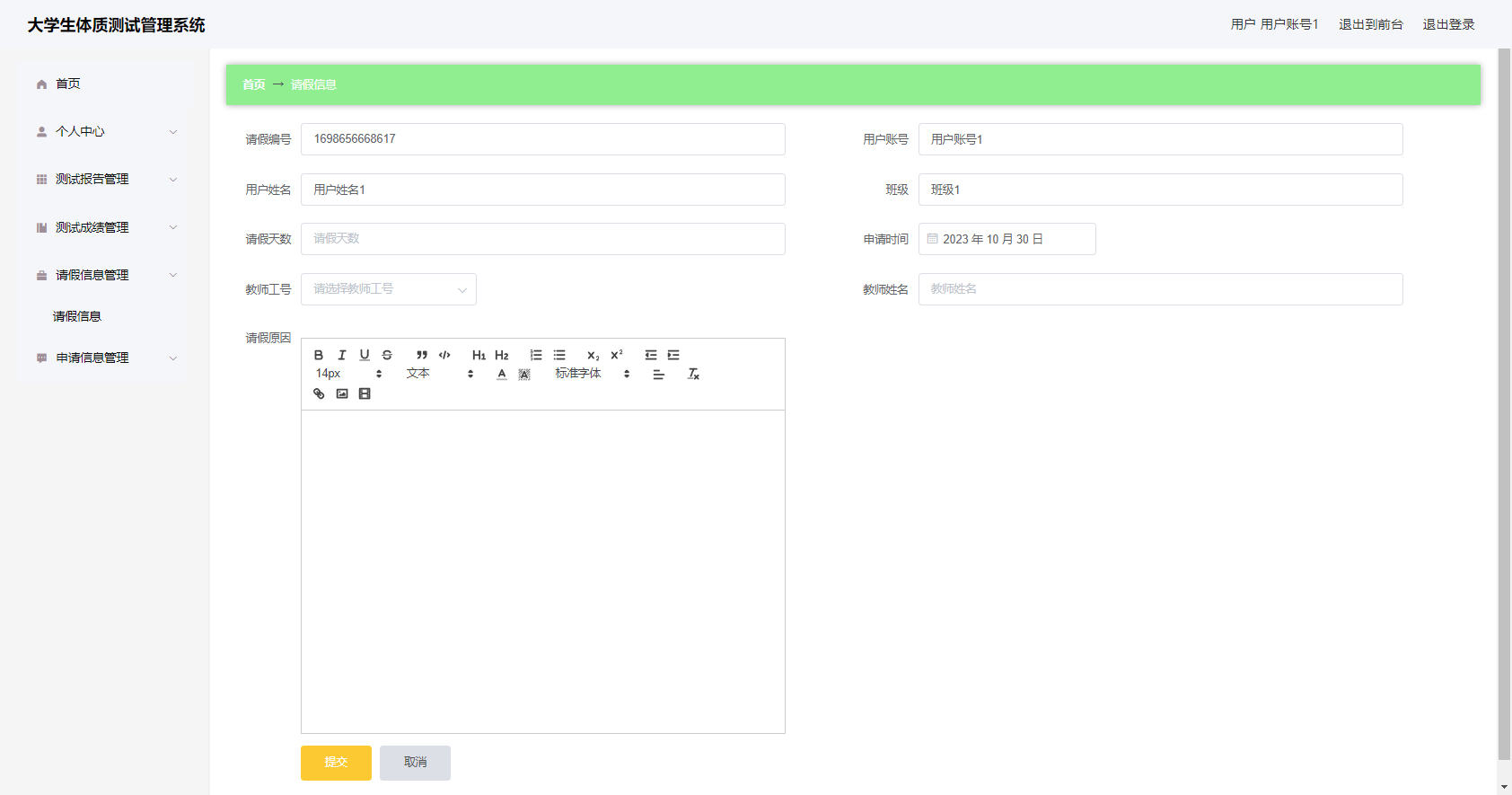Click the calendar icon in 申请时间
The height and width of the screenshot is (795, 1512).
tap(933, 239)
